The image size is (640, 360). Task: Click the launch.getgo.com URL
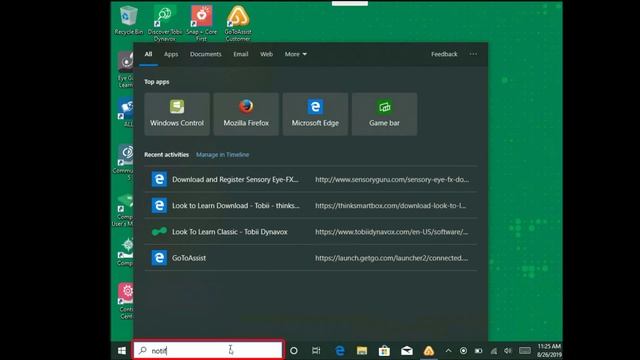[x=391, y=258]
